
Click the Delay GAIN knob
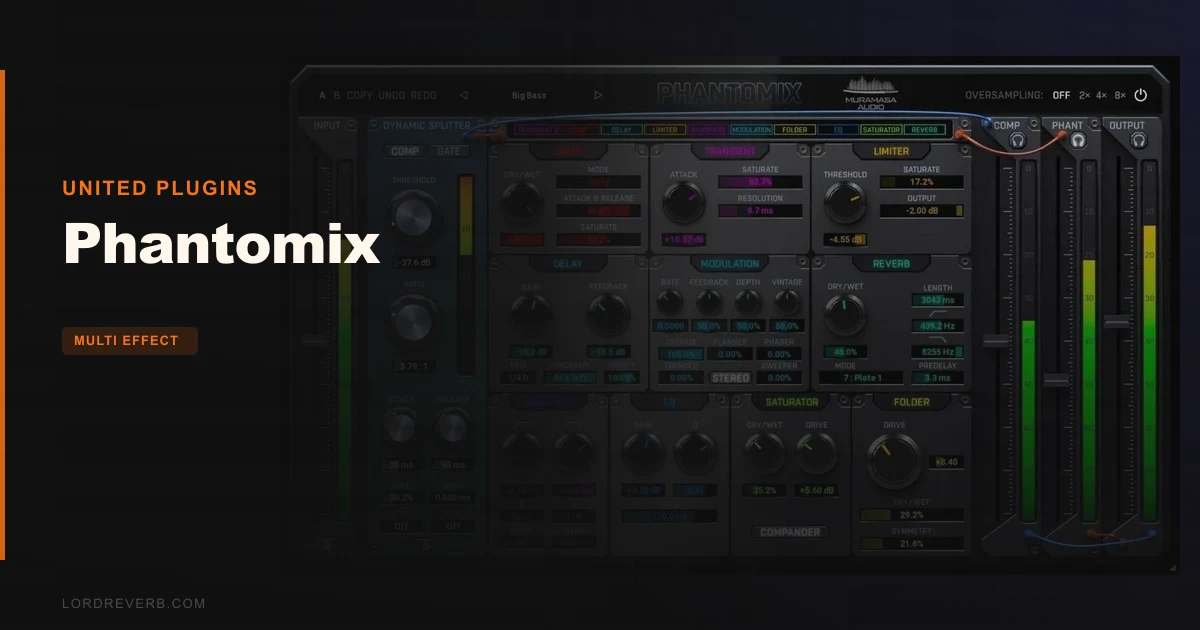pos(531,315)
